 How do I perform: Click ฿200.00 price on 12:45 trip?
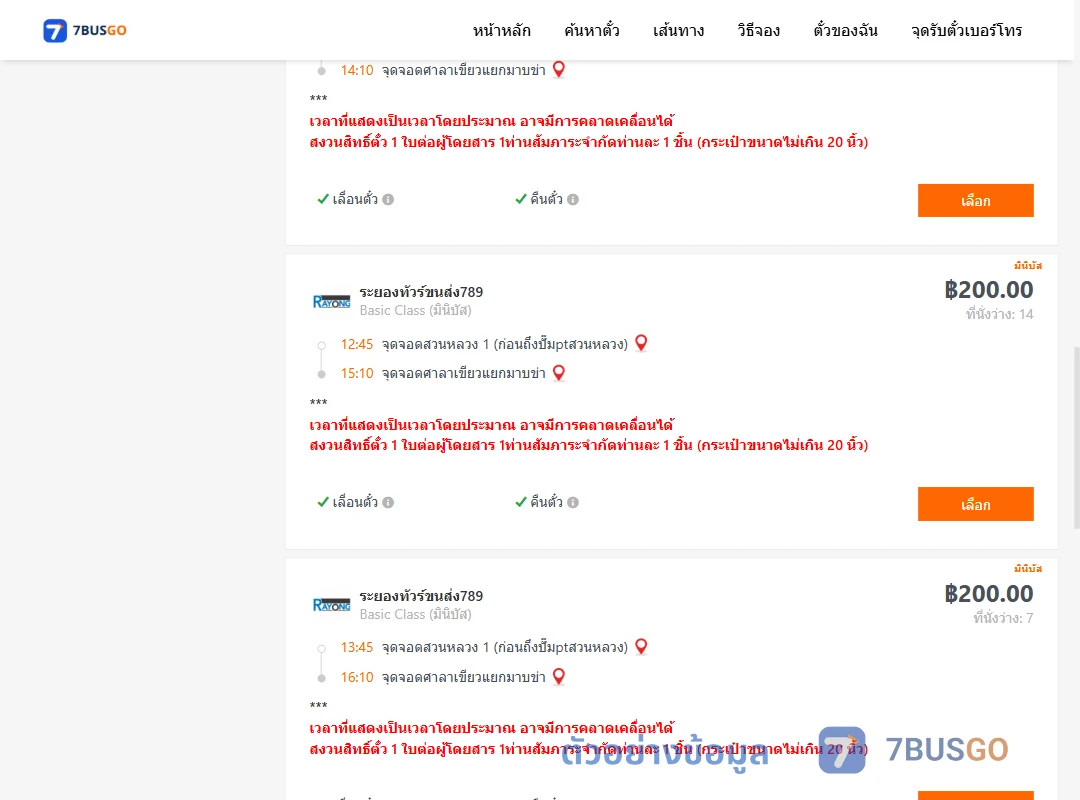tap(988, 290)
